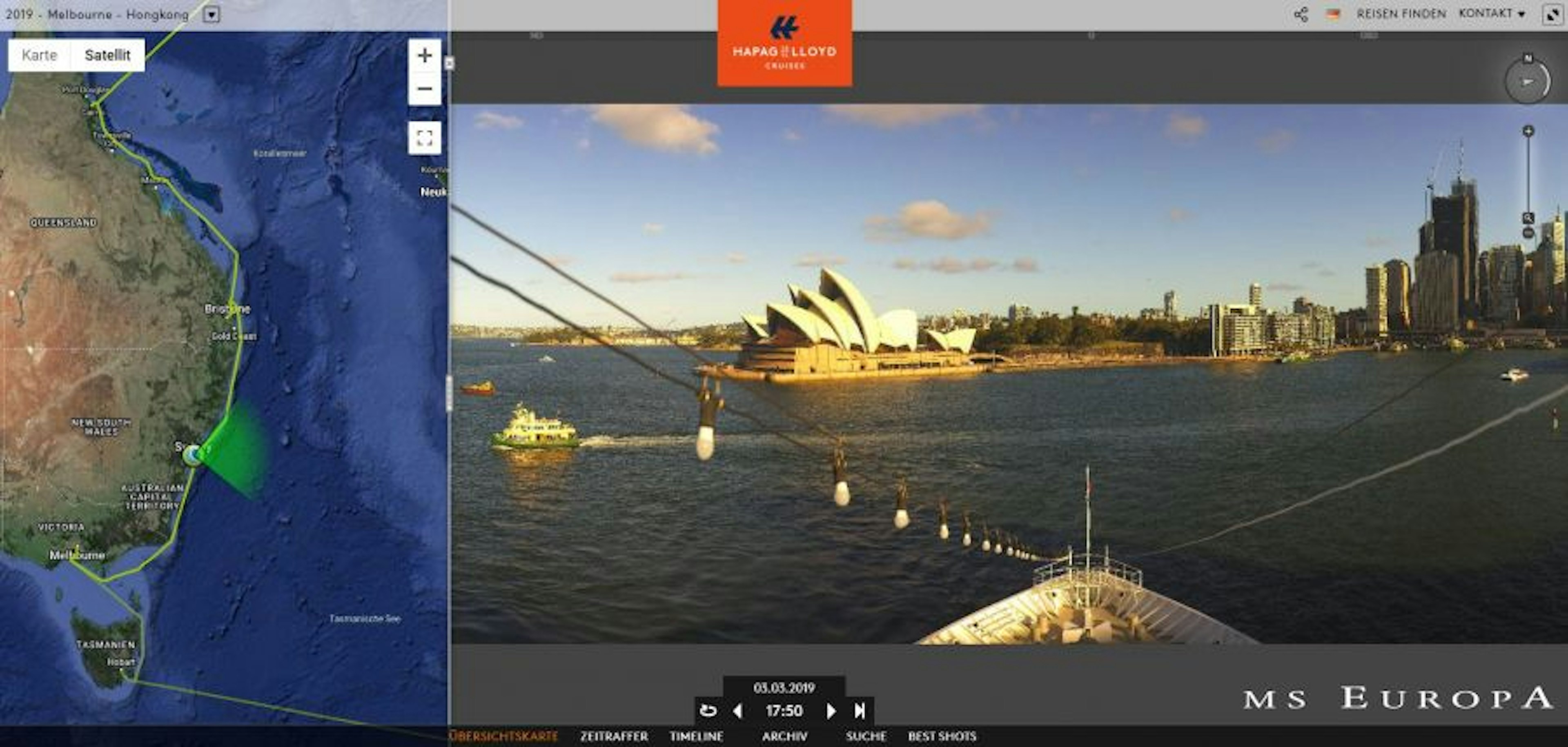
Task: Switch map to Satellit view
Action: click(107, 56)
